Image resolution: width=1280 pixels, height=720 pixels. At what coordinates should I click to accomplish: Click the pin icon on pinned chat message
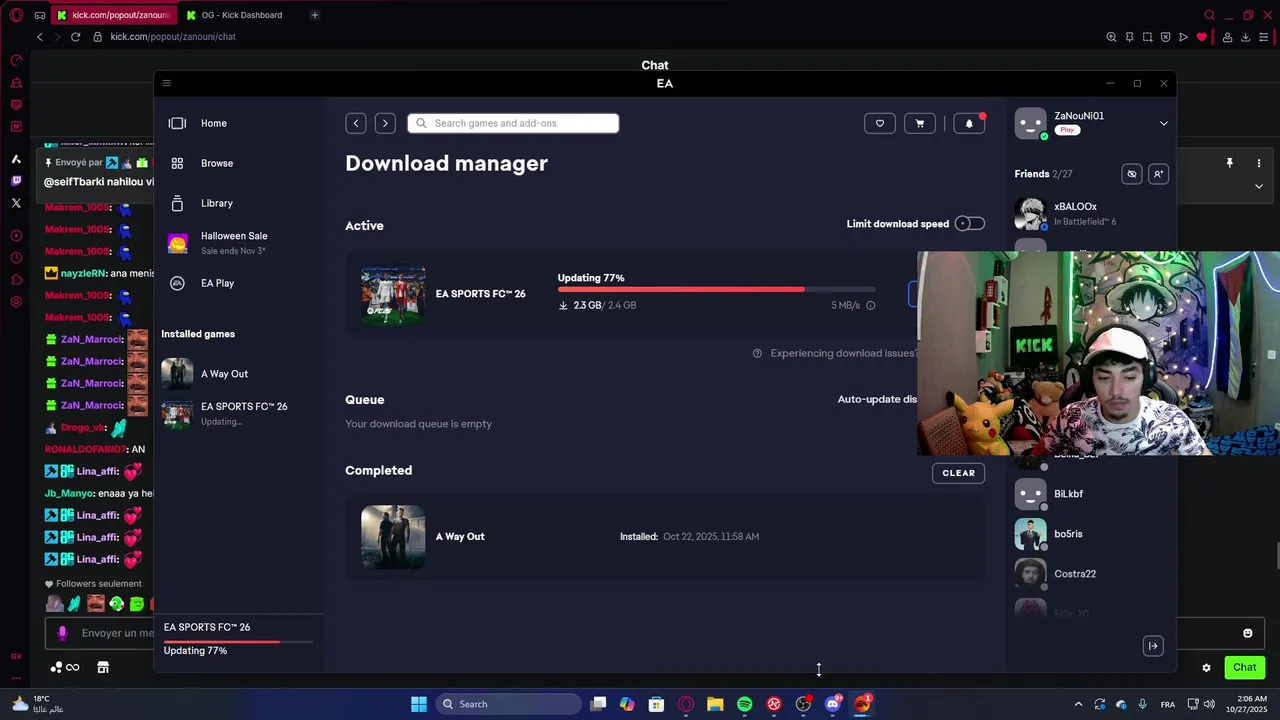1229,163
